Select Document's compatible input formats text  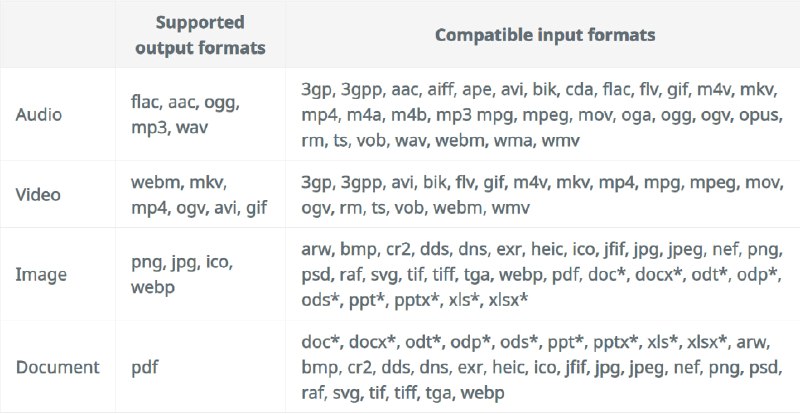(x=541, y=366)
